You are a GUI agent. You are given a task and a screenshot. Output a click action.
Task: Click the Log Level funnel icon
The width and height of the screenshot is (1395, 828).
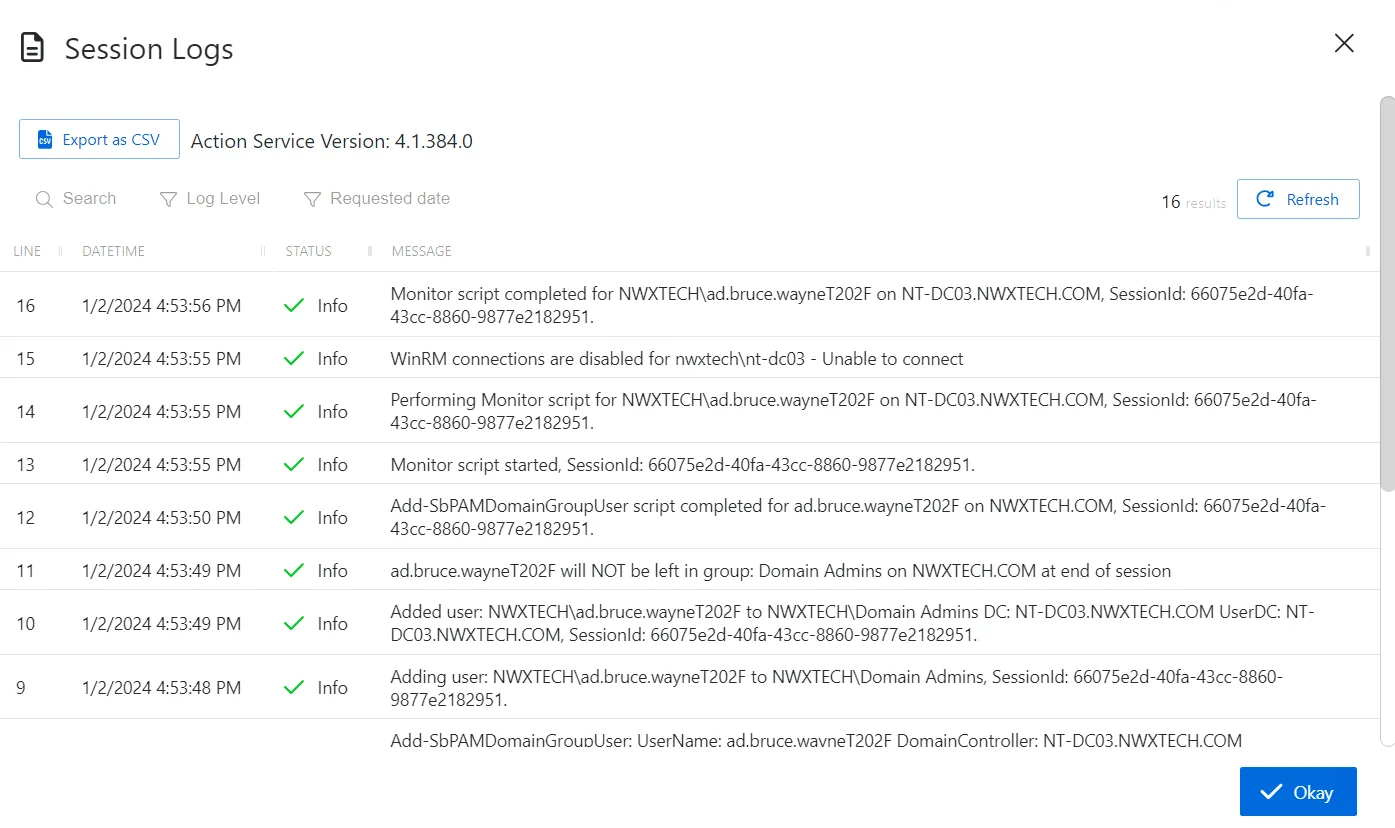pos(168,200)
